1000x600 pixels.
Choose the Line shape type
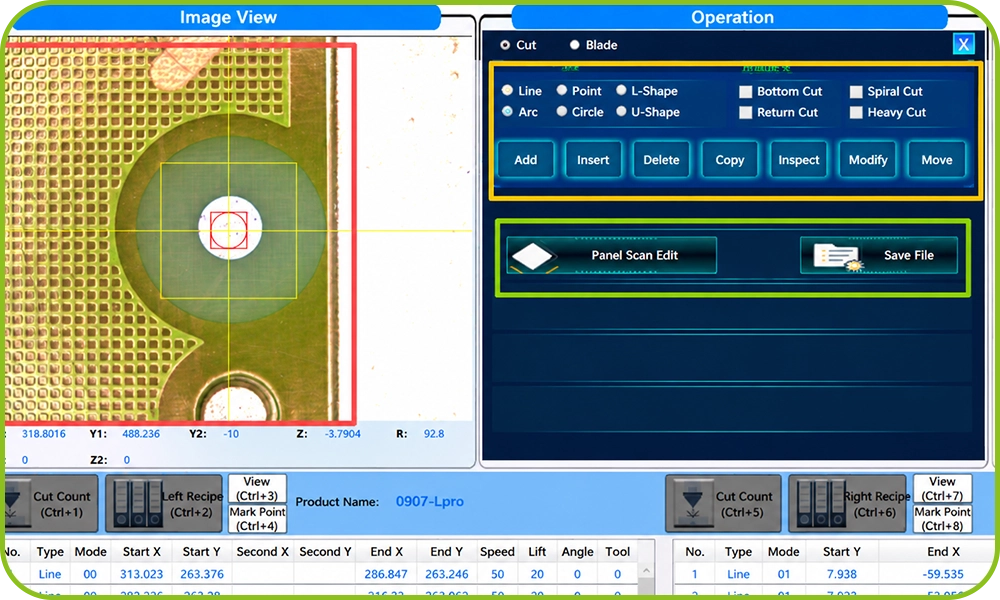(508, 91)
